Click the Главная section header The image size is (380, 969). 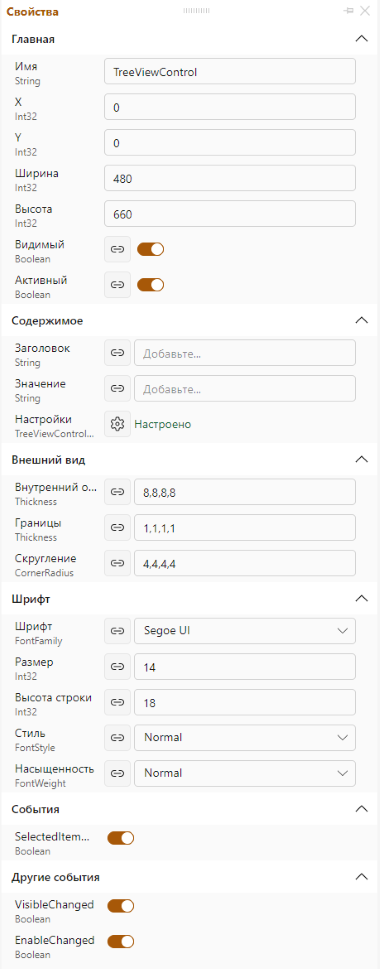[190, 39]
